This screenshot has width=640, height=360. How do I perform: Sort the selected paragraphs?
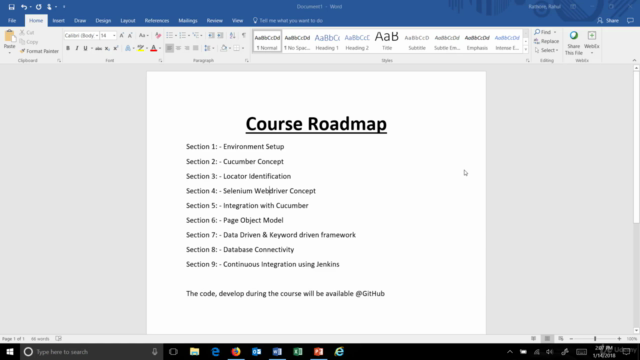tap(232, 36)
